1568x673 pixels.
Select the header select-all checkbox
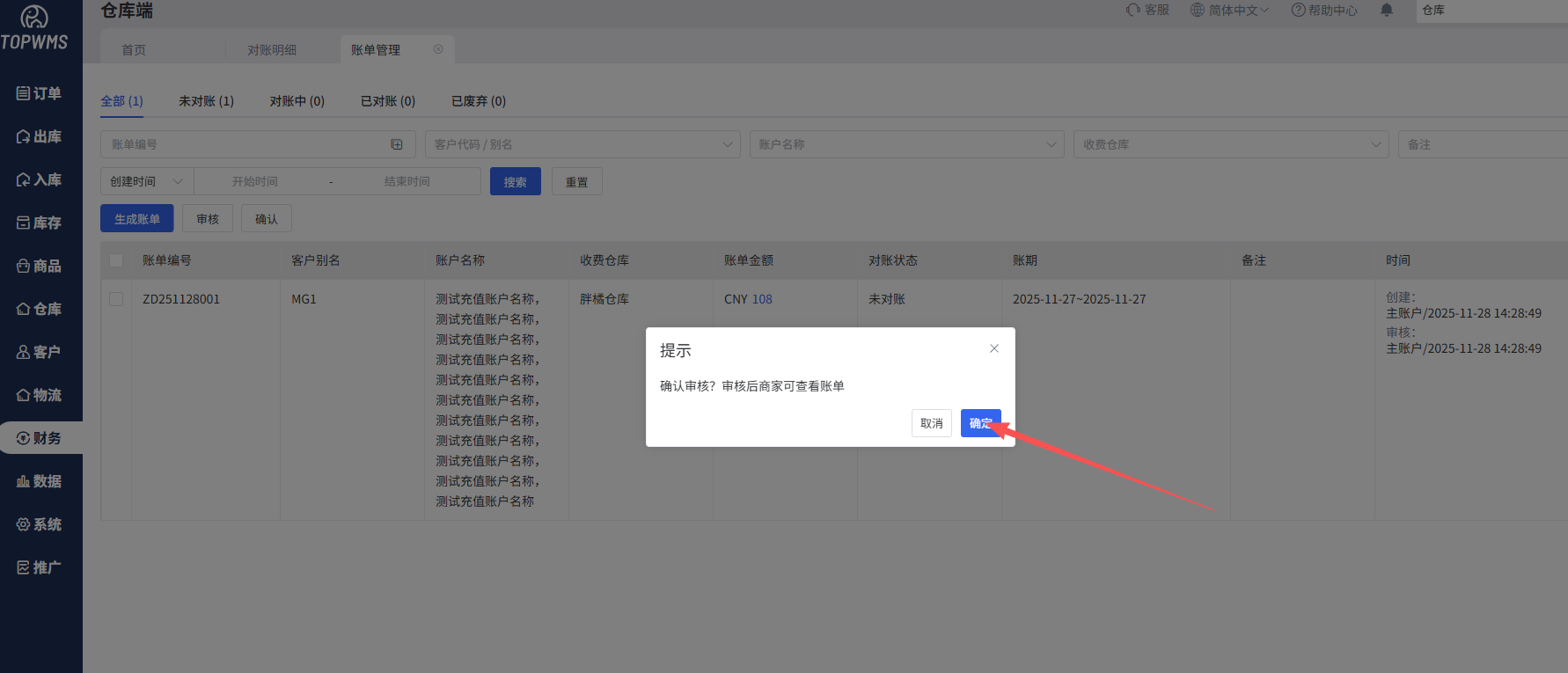tap(116, 260)
